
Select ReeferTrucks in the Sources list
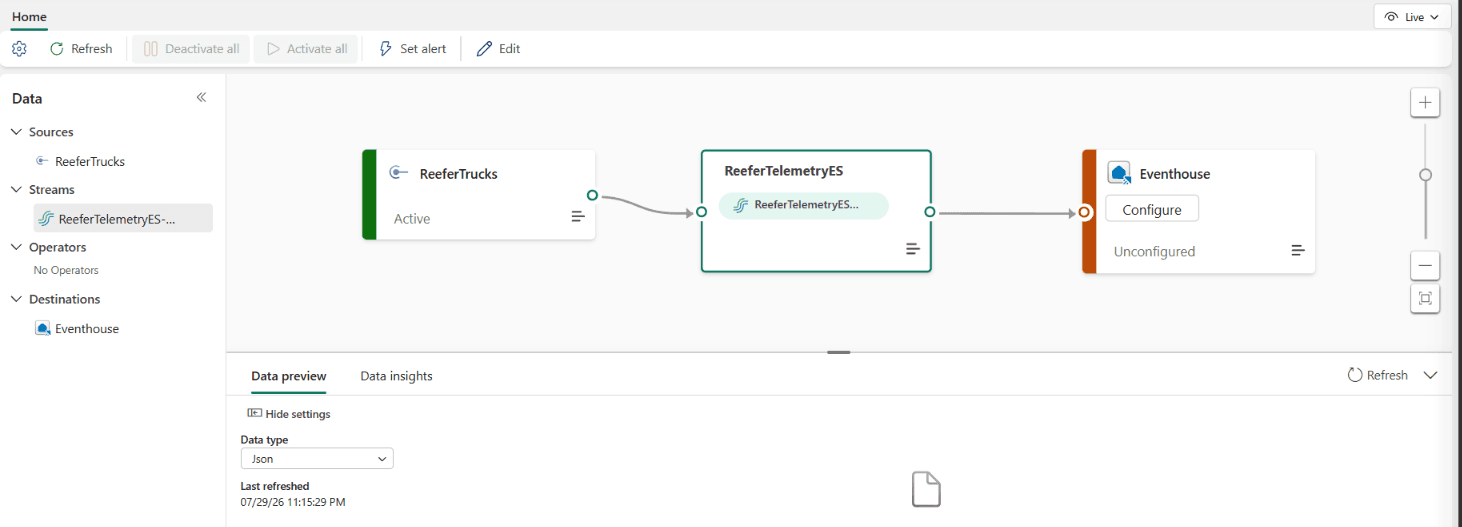(x=90, y=161)
